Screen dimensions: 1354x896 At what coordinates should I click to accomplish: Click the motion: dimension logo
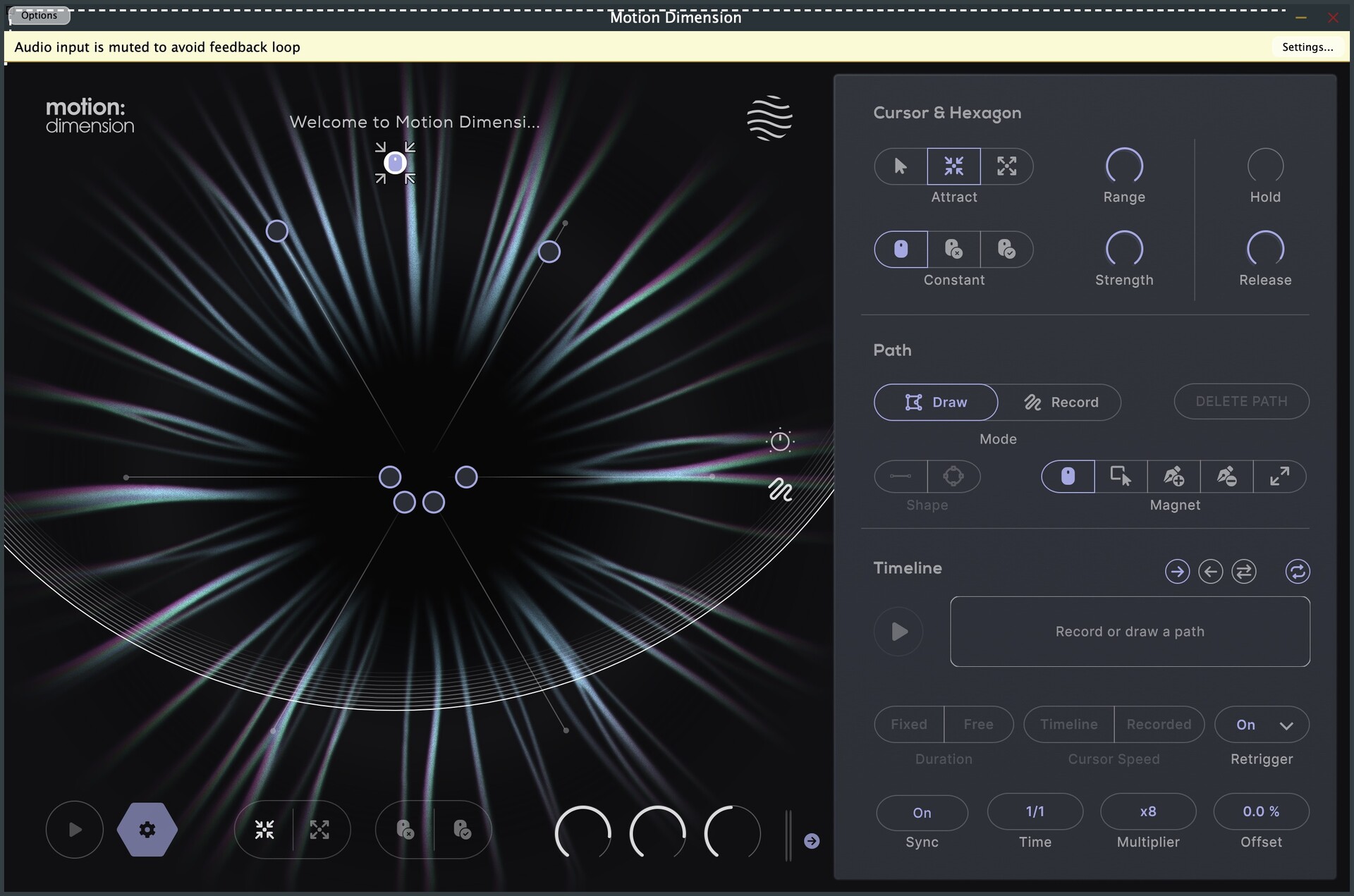click(x=90, y=116)
